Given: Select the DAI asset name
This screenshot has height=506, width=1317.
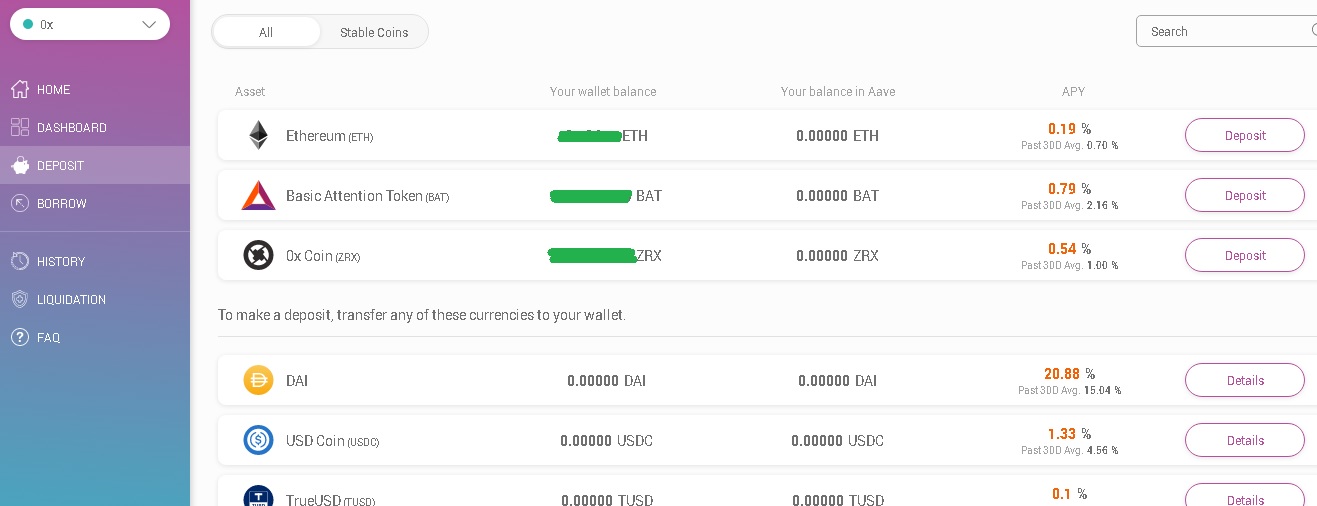Looking at the screenshot, I should [297, 381].
